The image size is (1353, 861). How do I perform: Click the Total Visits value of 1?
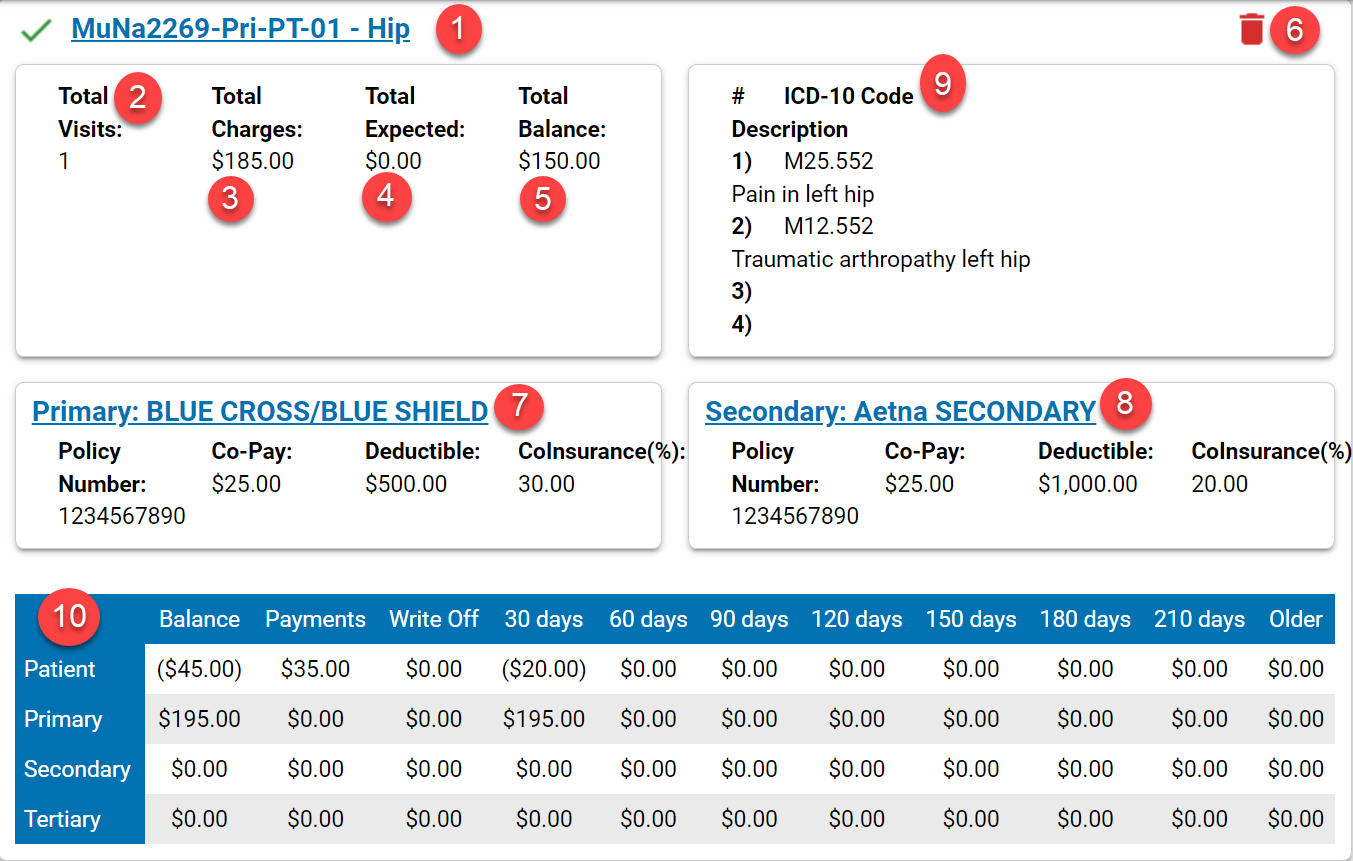click(62, 162)
